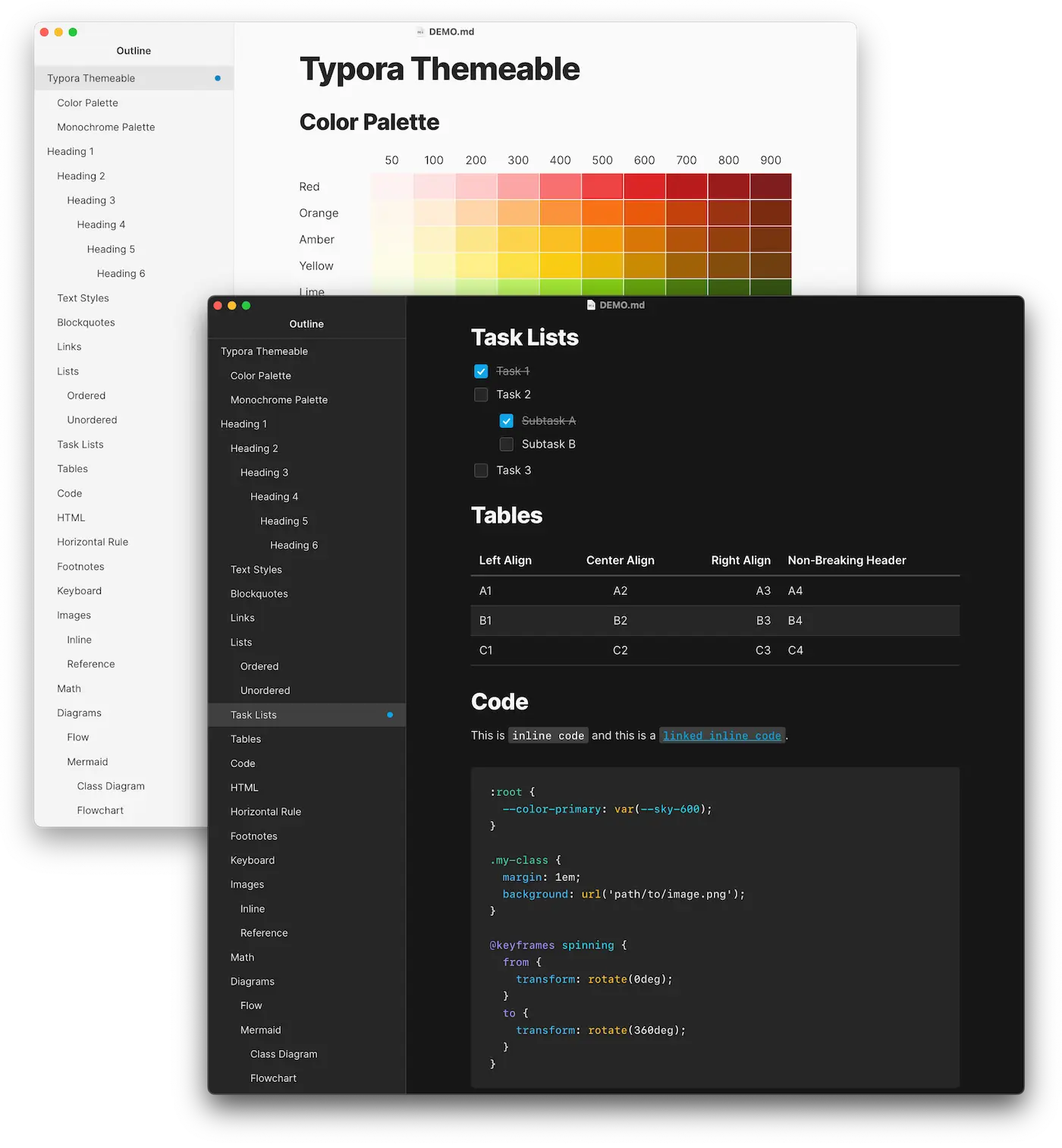Click table cell B2
1062x1148 pixels.
[x=621, y=621]
